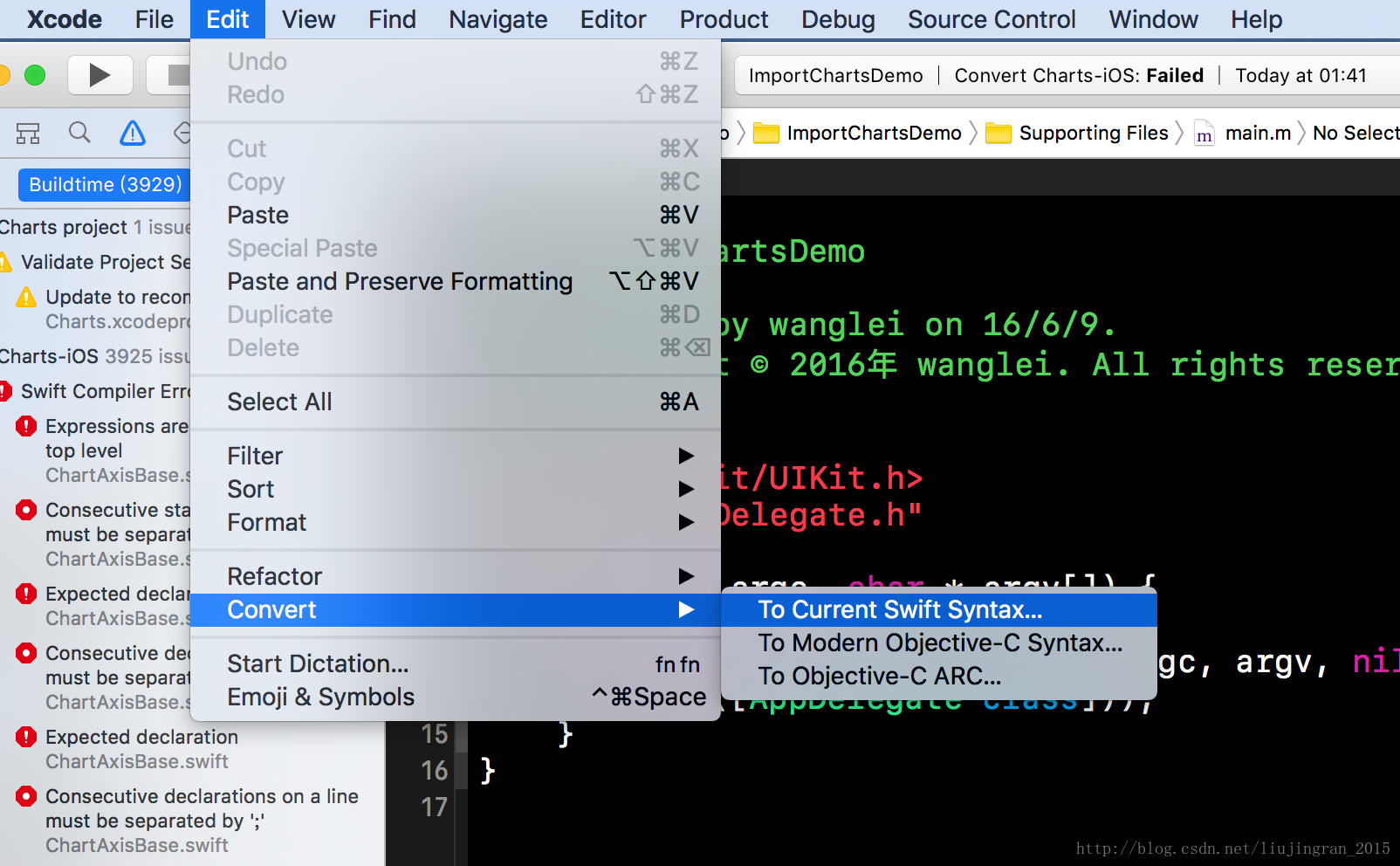Viewport: 1400px width, 866px height.
Task: Choose To Current Swift Syntax…
Action: click(x=939, y=609)
